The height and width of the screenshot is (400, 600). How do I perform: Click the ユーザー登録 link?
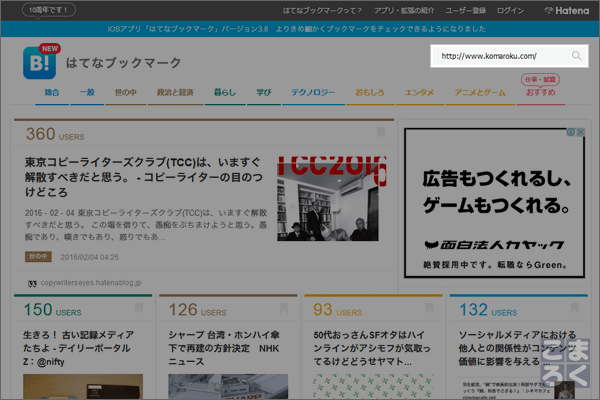[x=466, y=11]
